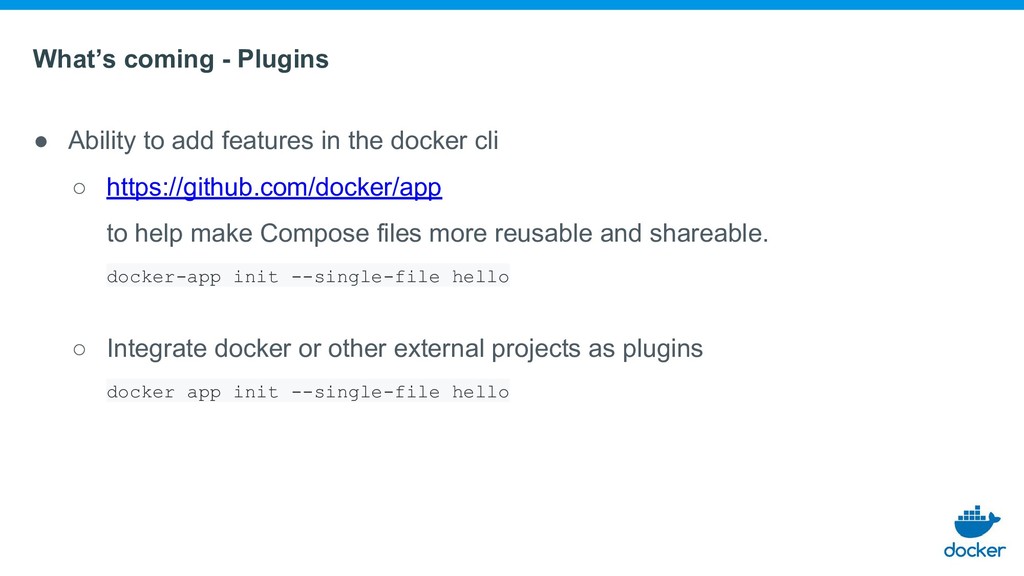The image size is (1024, 576).
Task: Open the https://github.com/docker/app link
Action: pyautogui.click(x=274, y=187)
